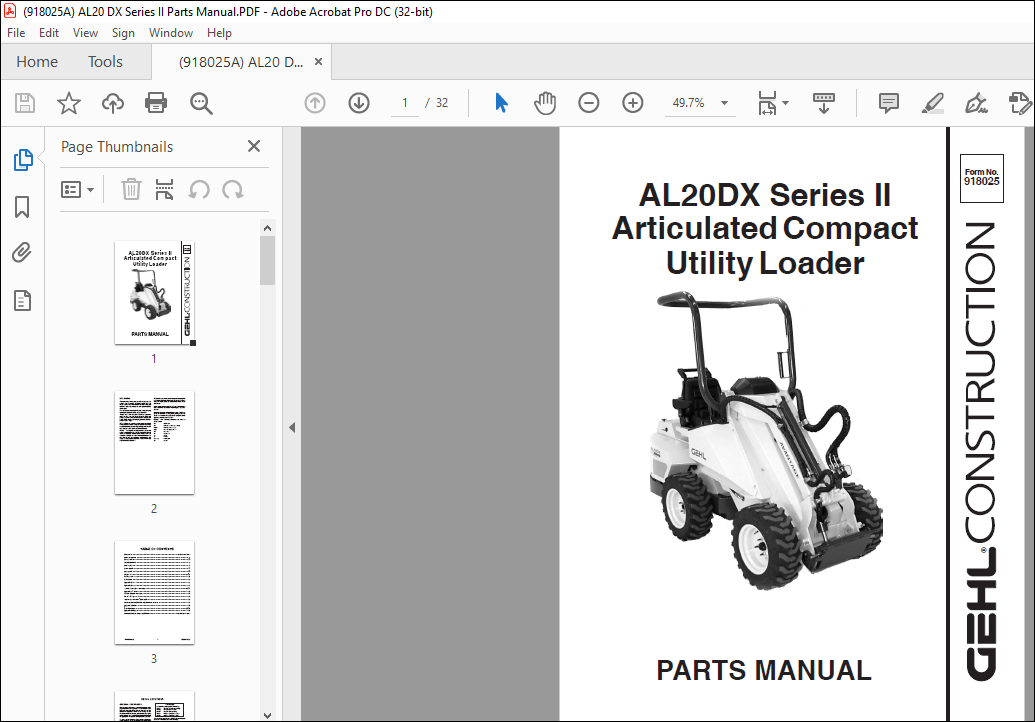Activate the Selection arrow tool
The width and height of the screenshot is (1035, 722).
click(x=502, y=103)
